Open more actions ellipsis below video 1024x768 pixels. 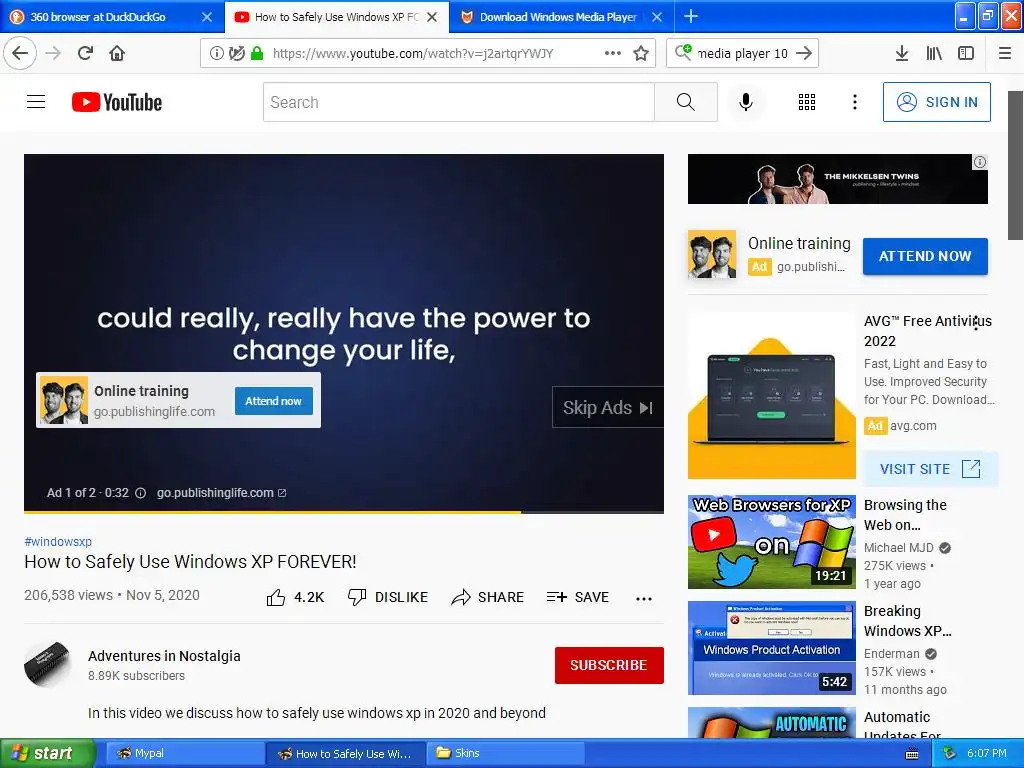(x=644, y=598)
